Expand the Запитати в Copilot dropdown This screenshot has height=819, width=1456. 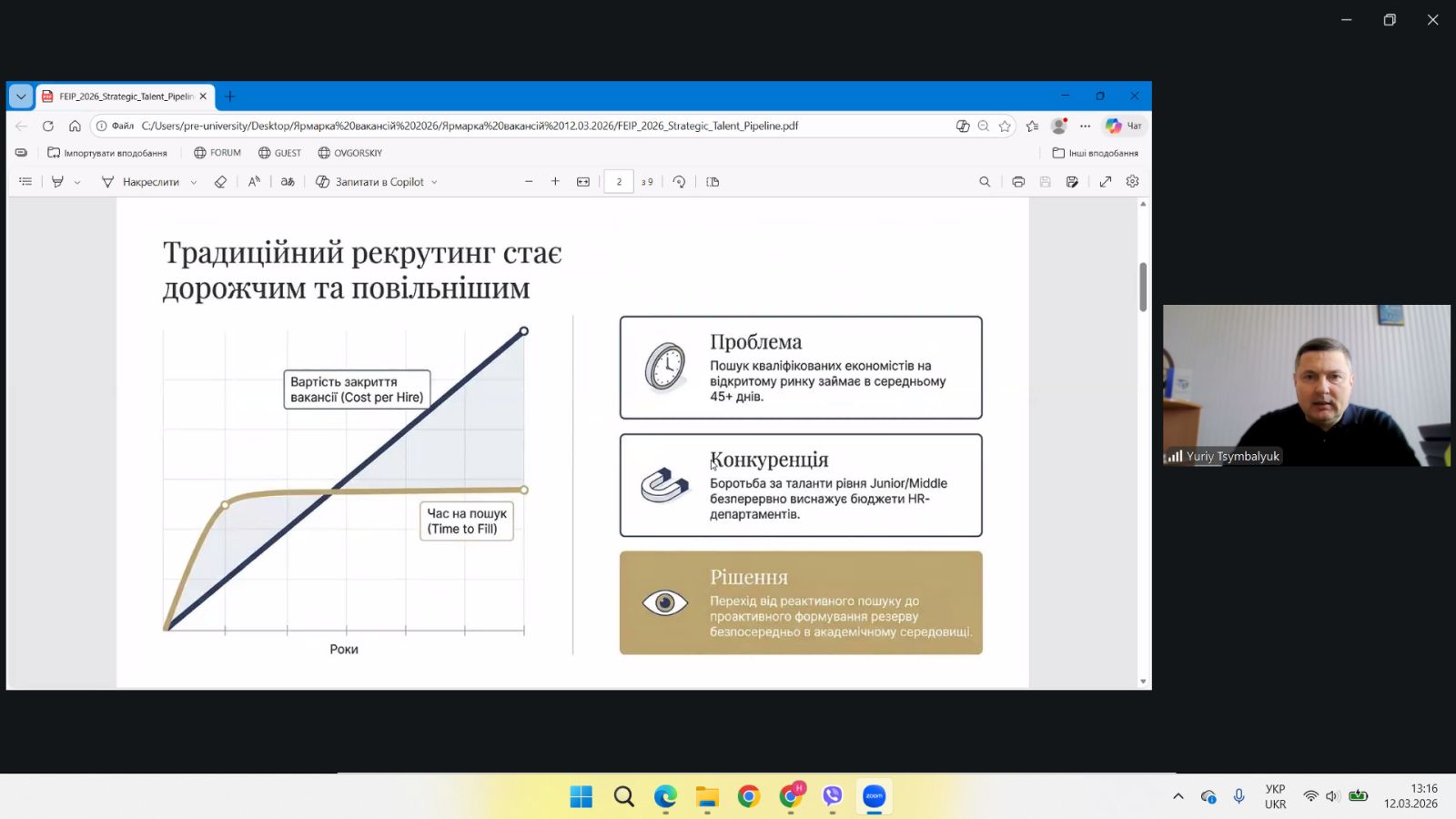coord(434,182)
